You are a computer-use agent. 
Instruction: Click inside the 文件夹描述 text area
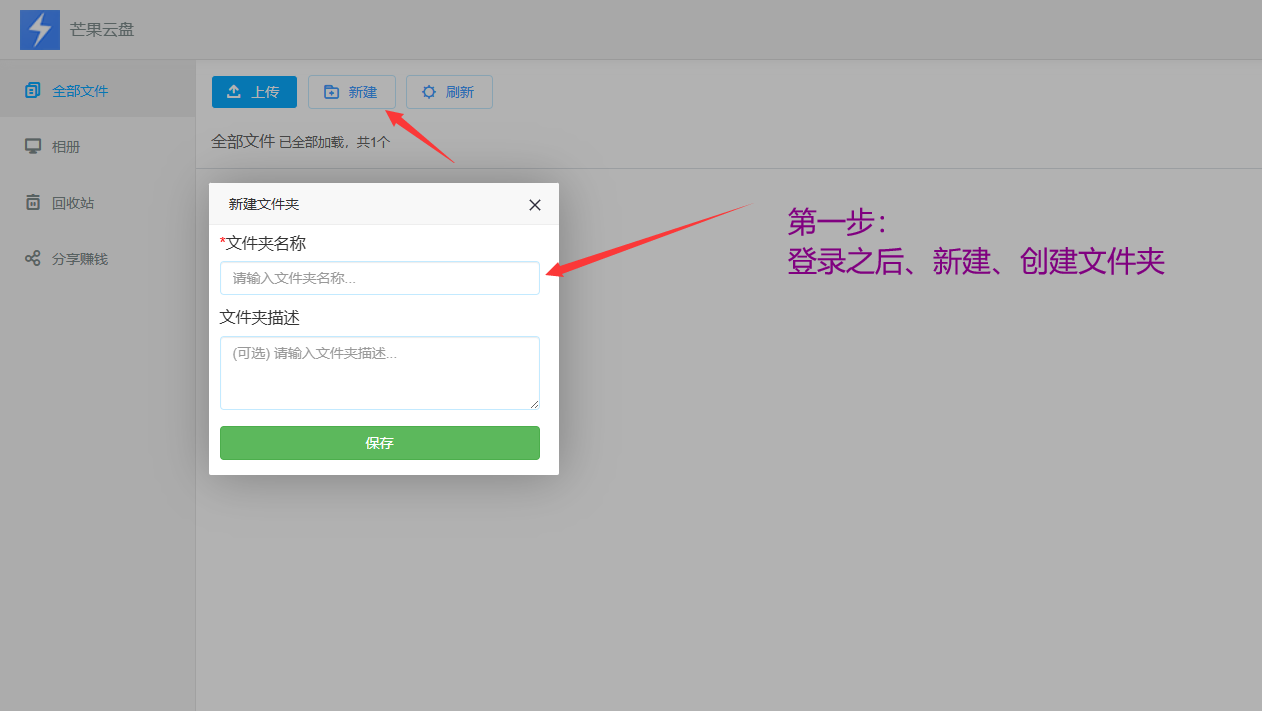pyautogui.click(x=380, y=373)
